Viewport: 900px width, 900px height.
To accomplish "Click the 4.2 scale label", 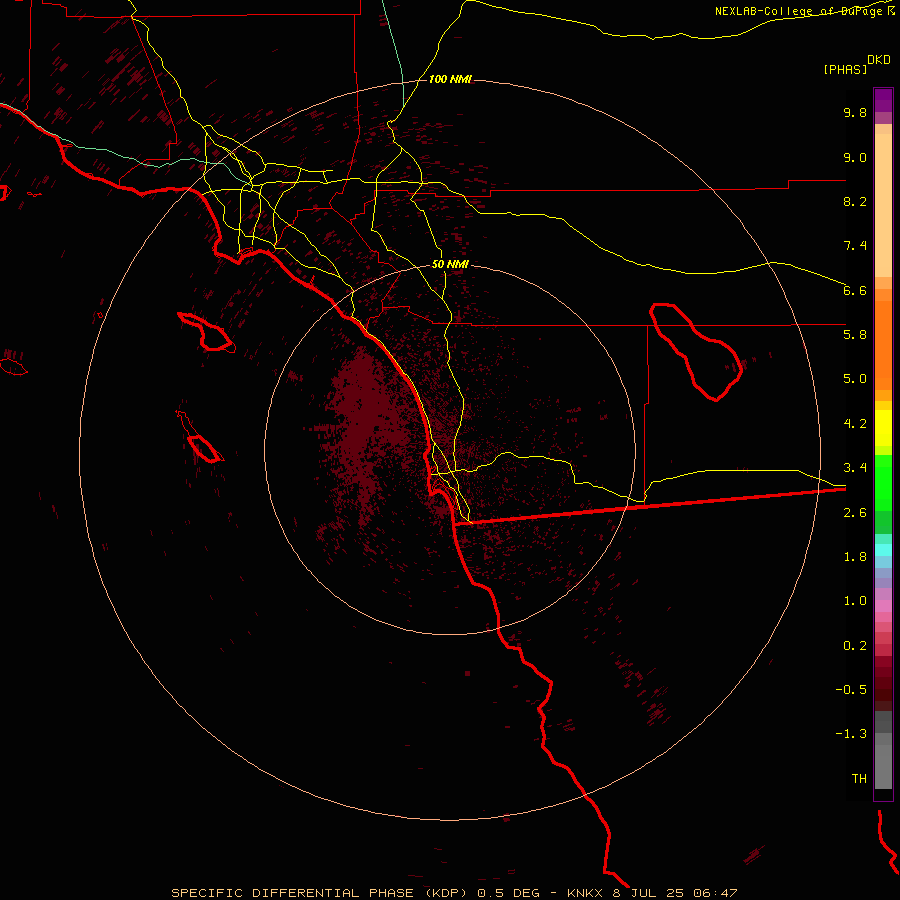I will coord(855,424).
